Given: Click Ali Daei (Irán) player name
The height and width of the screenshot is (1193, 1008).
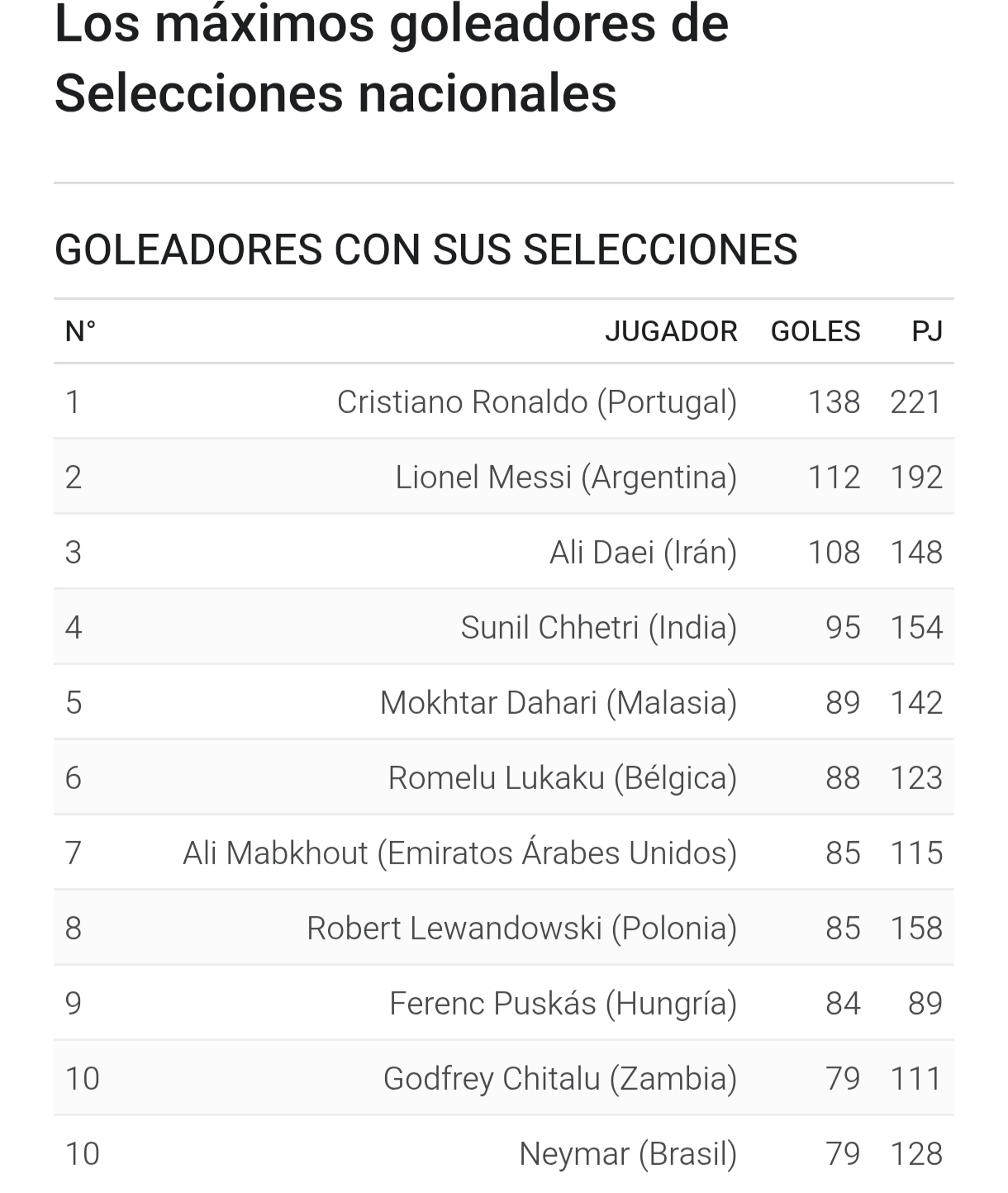Looking at the screenshot, I should (644, 553).
